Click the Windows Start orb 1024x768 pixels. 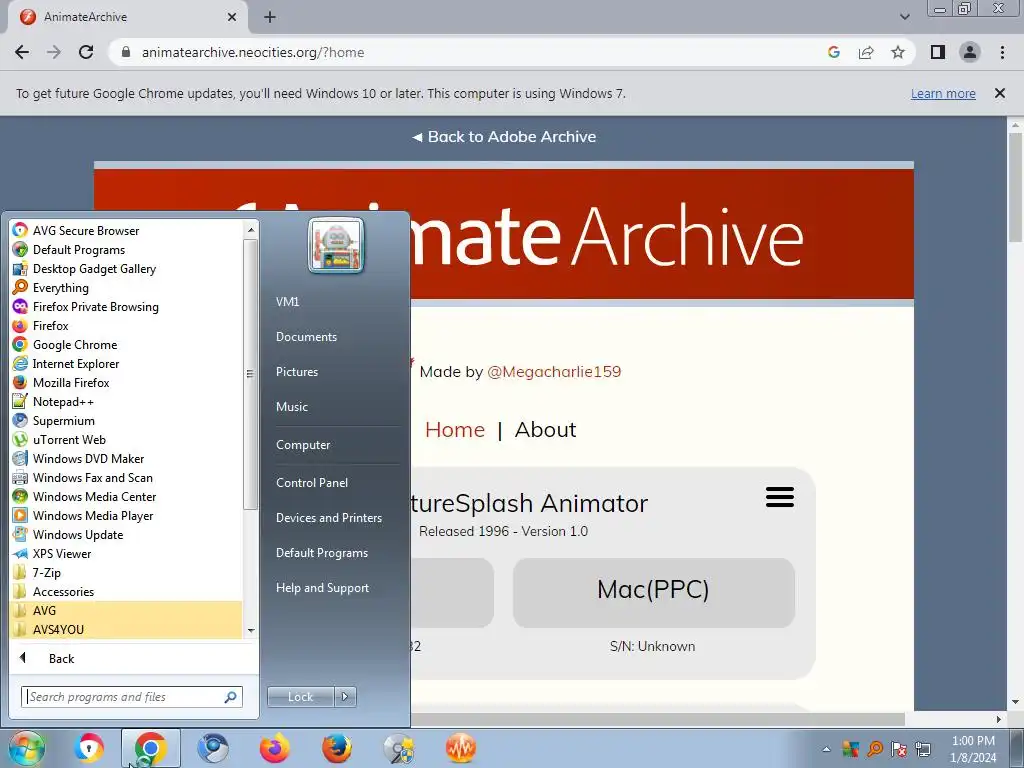coord(26,748)
